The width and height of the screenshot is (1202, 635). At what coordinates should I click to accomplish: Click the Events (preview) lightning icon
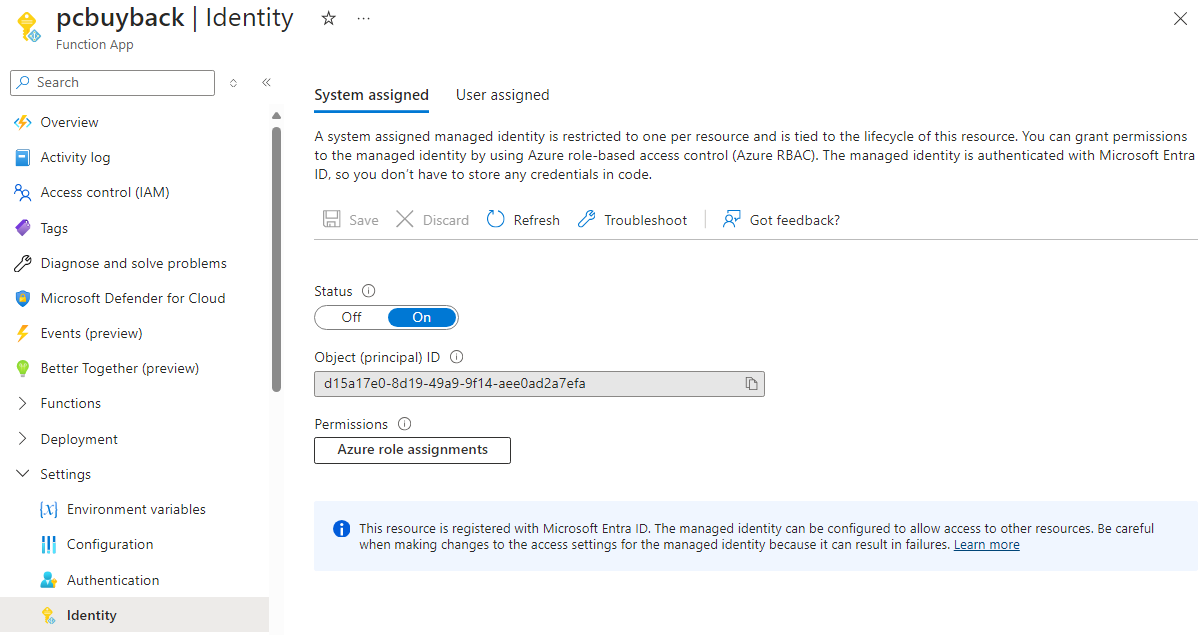click(x=22, y=333)
